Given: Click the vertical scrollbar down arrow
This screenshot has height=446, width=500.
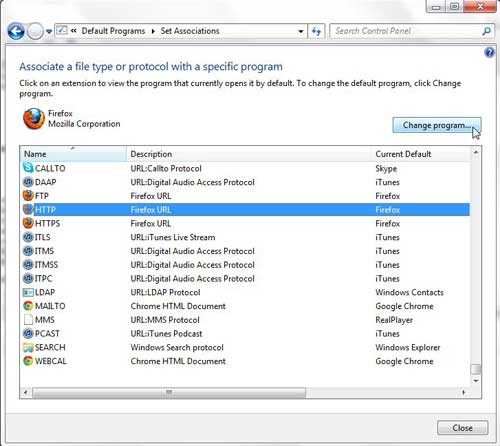Looking at the screenshot, I should point(476,380).
